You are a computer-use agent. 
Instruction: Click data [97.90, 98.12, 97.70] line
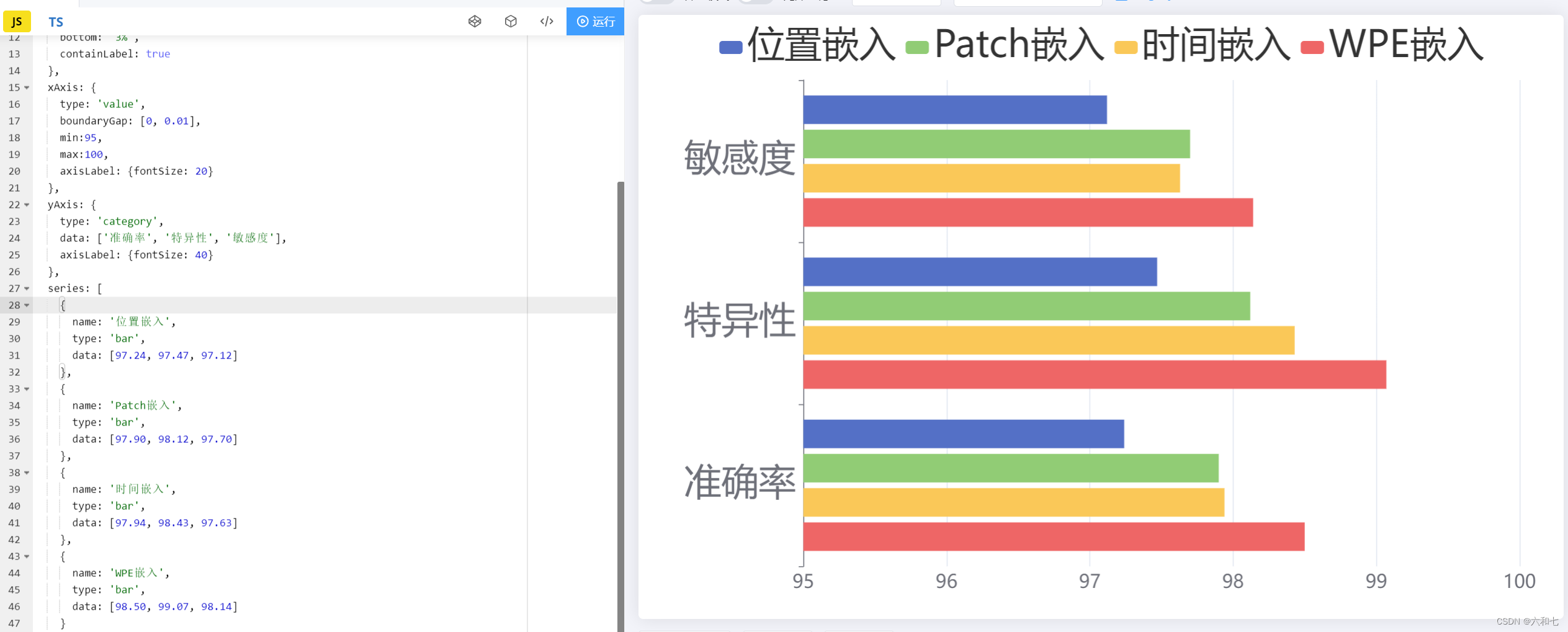pyautogui.click(x=155, y=439)
